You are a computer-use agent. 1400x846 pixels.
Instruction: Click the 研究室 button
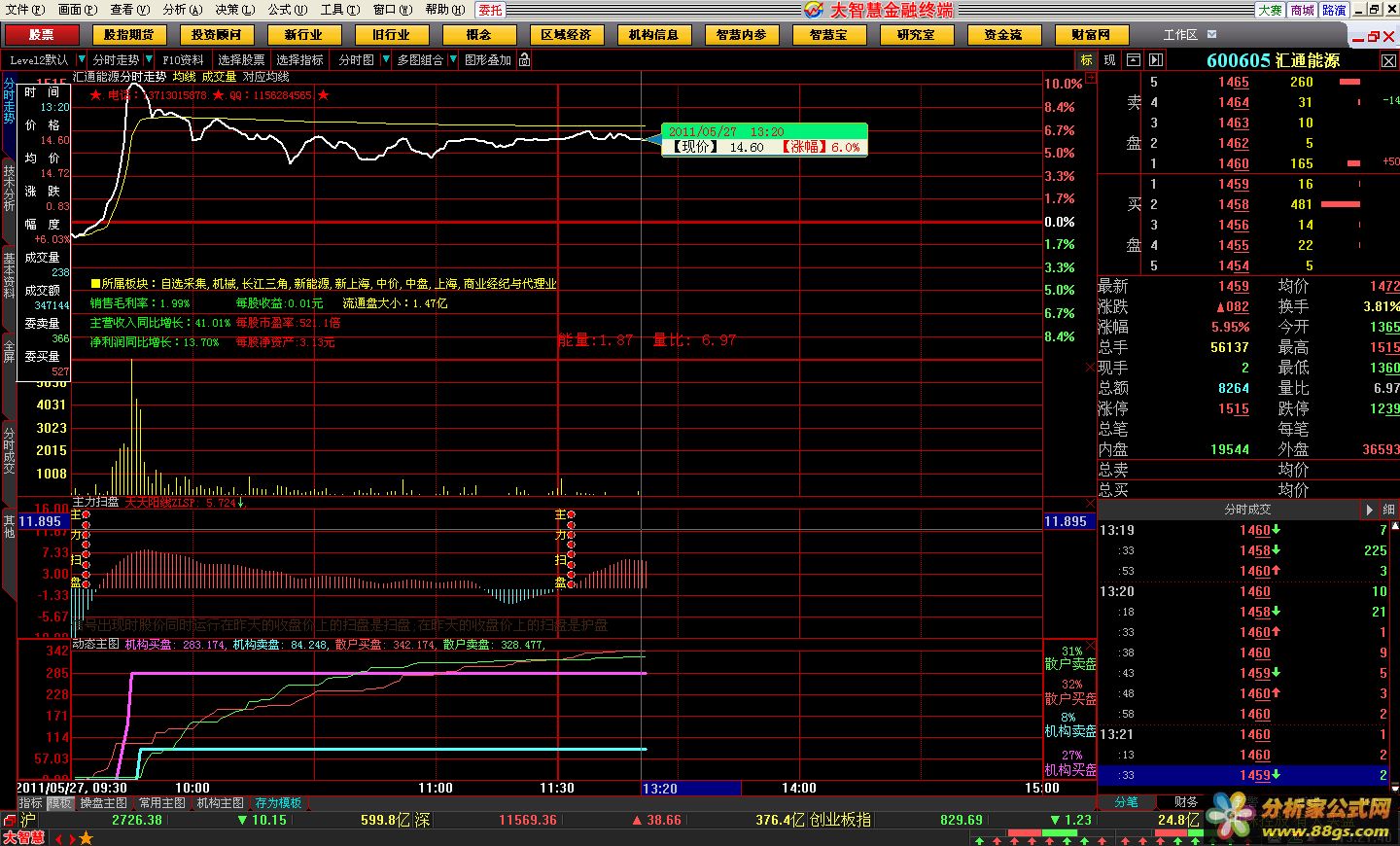pyautogui.click(x=916, y=34)
